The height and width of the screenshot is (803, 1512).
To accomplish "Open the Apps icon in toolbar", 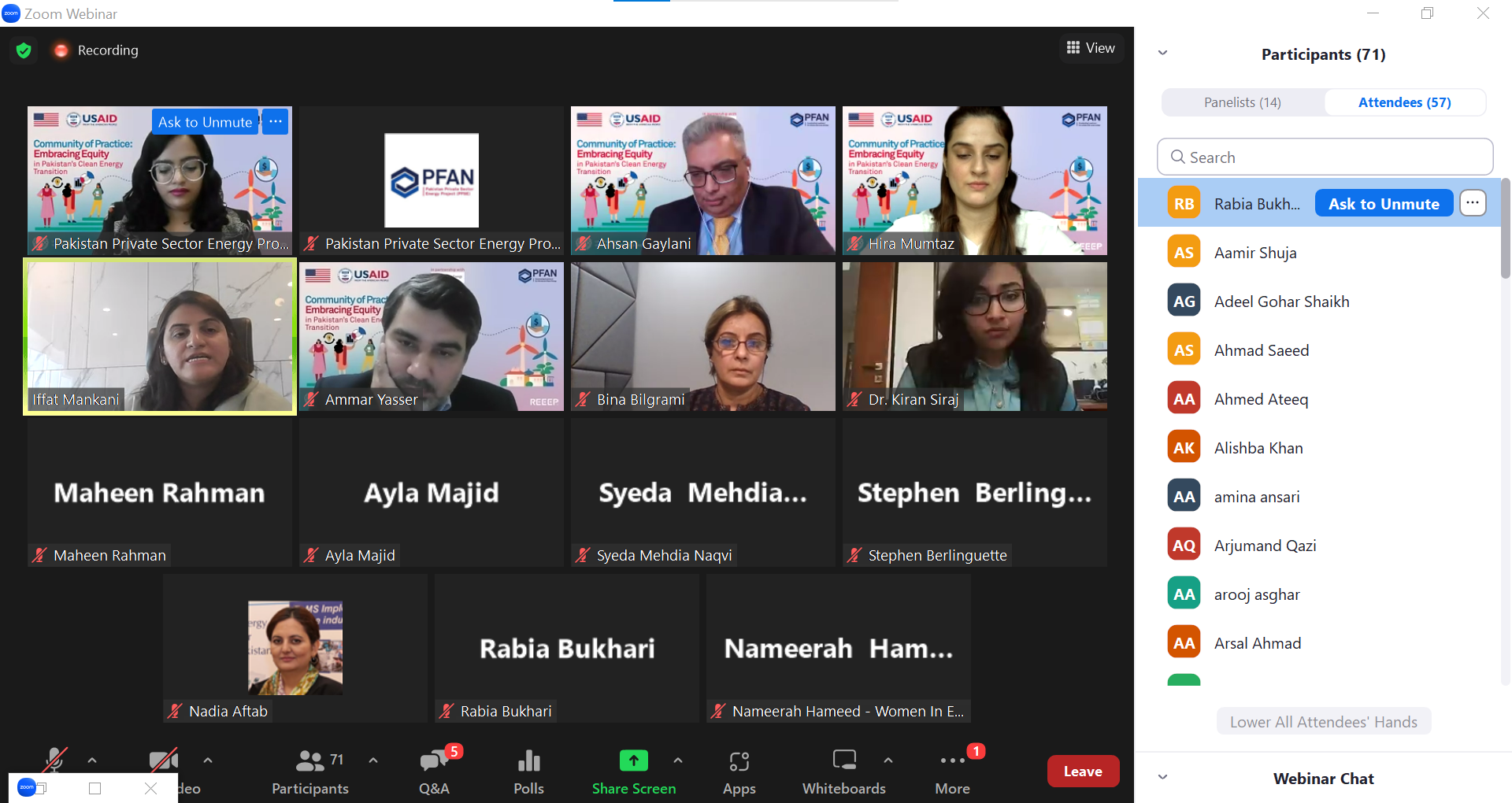I will pos(739,760).
